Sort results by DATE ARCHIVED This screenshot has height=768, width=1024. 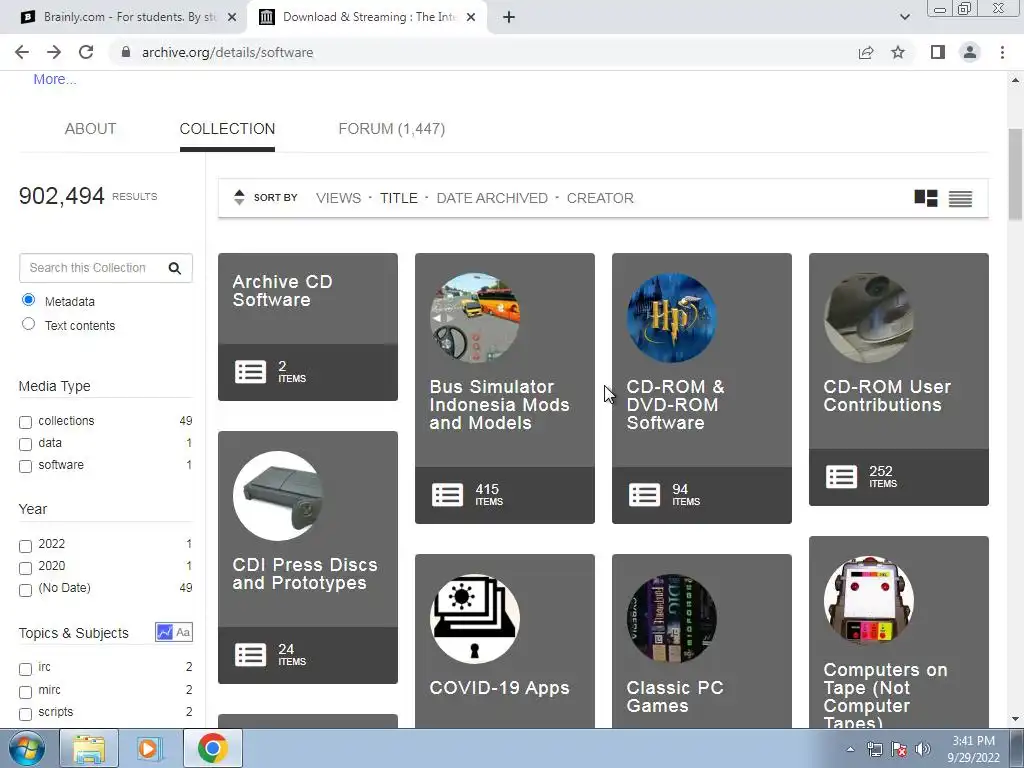(492, 198)
